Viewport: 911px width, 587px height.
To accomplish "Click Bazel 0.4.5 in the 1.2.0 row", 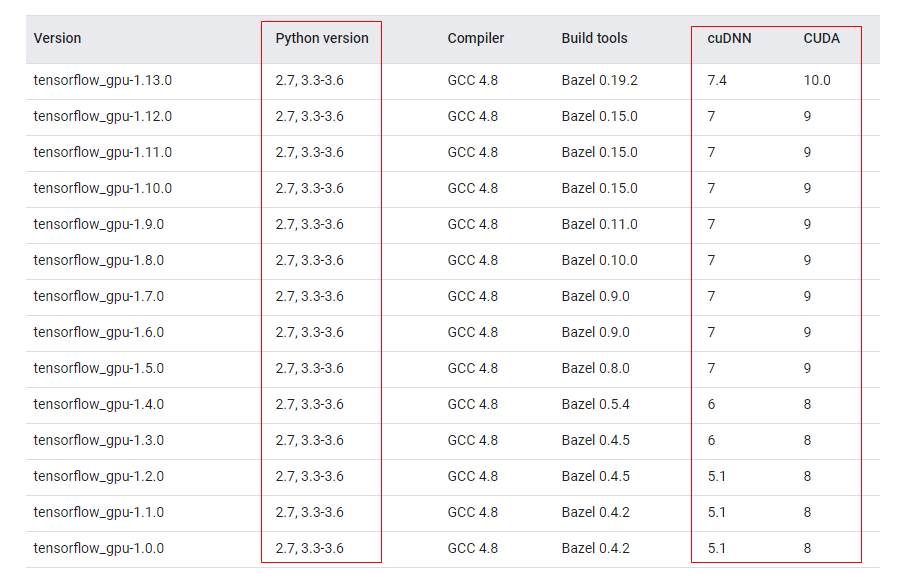I will (x=596, y=477).
